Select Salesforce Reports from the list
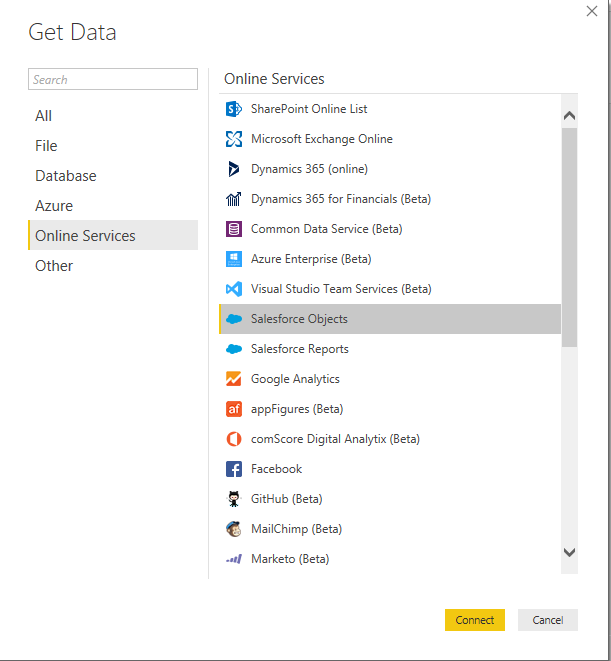The image size is (611, 661). pos(300,349)
